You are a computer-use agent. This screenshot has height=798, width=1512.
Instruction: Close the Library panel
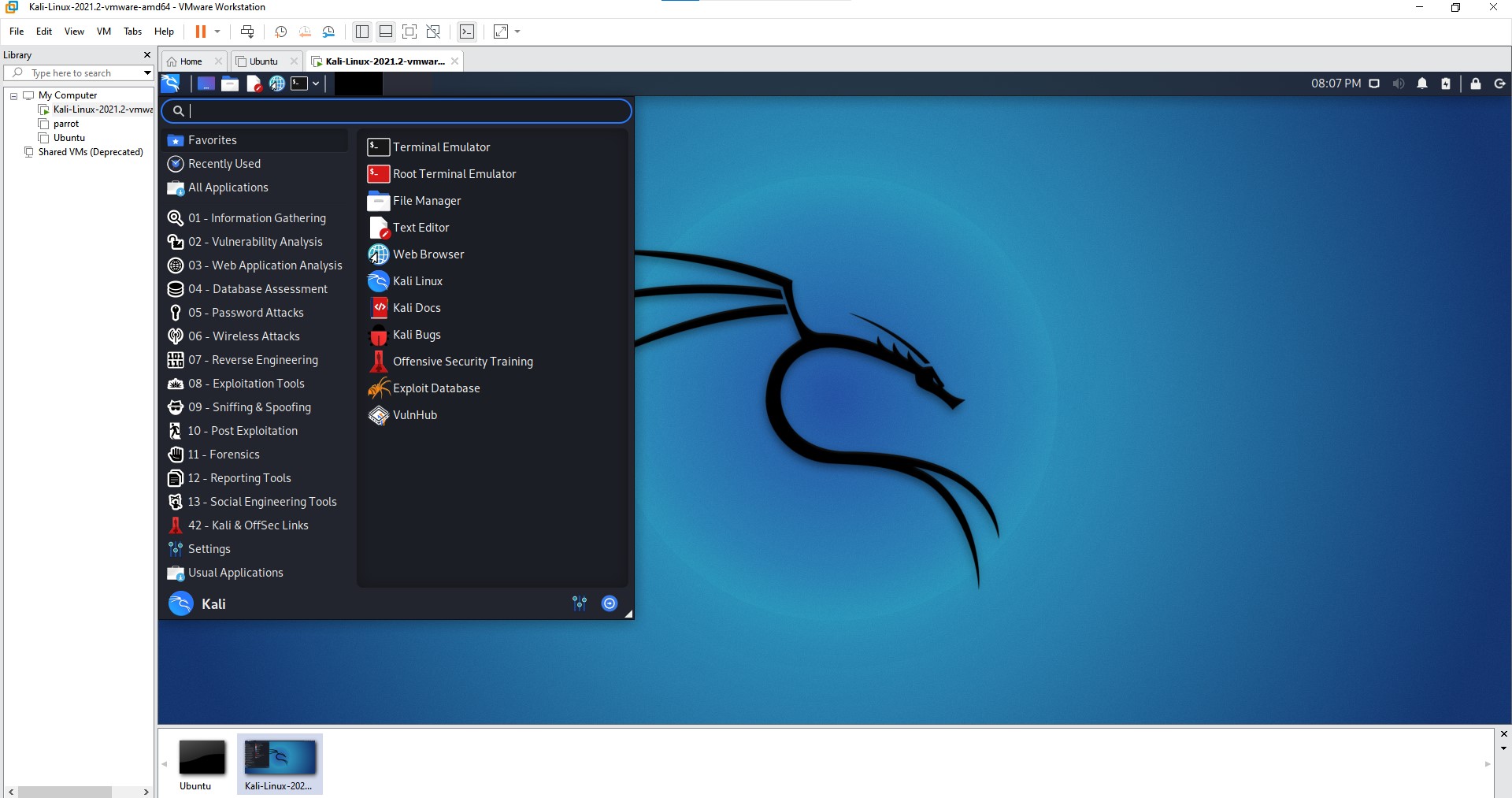[146, 55]
